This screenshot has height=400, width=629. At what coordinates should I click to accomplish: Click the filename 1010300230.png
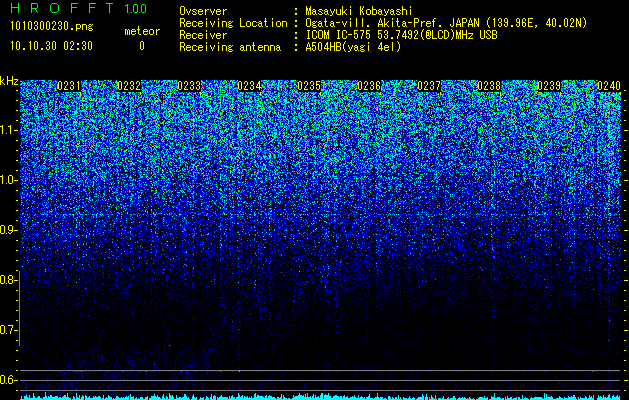pos(52,27)
